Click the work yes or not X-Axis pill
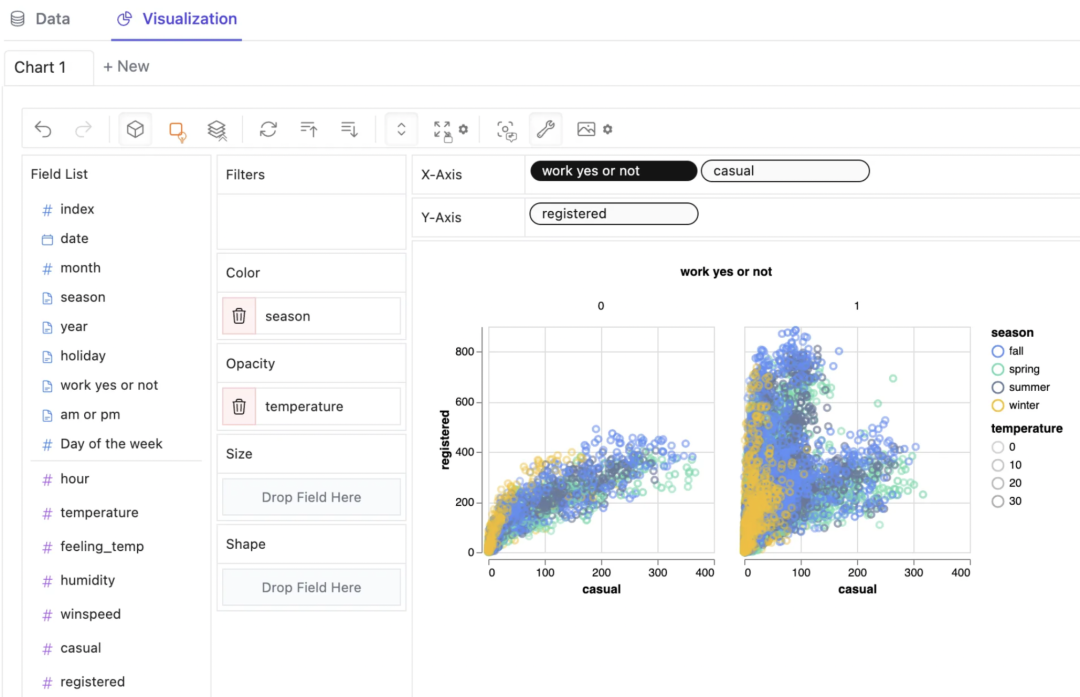Viewport: 1080px width, 697px height. tap(614, 171)
